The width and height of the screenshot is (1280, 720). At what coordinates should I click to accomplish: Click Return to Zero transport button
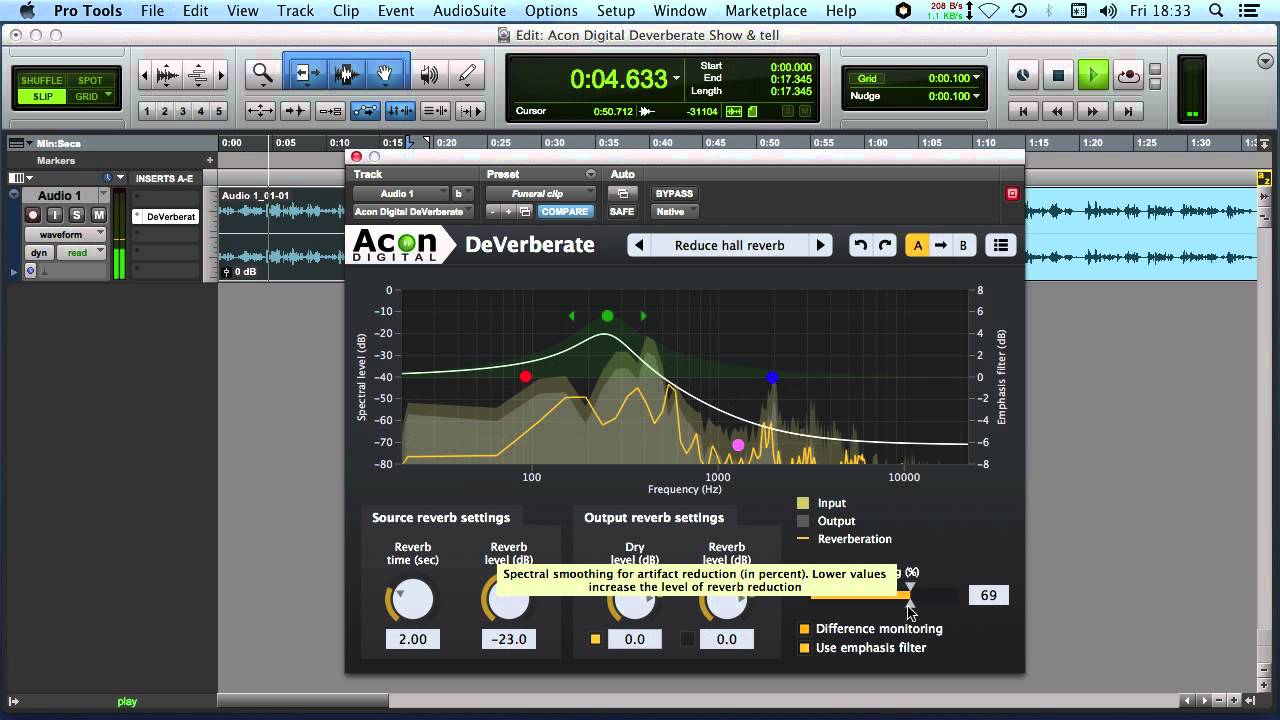click(1023, 111)
